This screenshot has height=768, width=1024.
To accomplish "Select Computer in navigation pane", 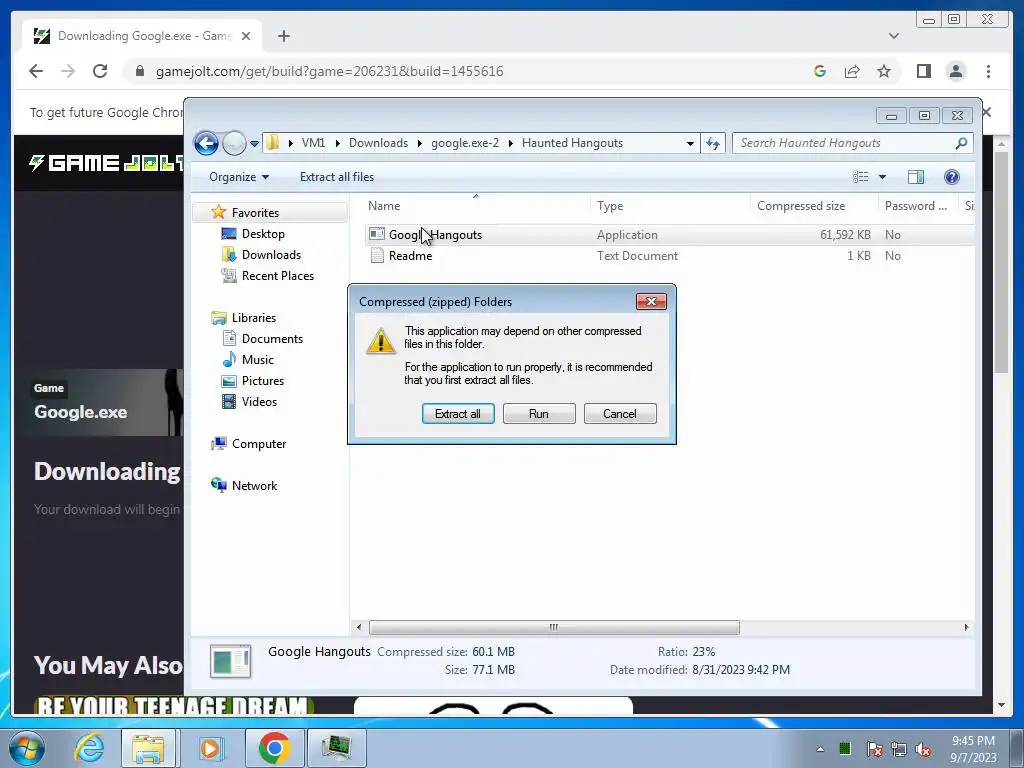I will pos(259,444).
